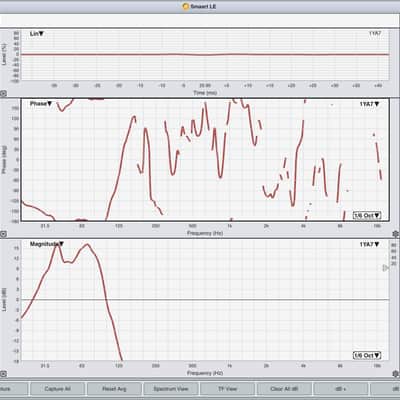Click the Clear All dB button
The height and width of the screenshot is (400, 400).
284,389
